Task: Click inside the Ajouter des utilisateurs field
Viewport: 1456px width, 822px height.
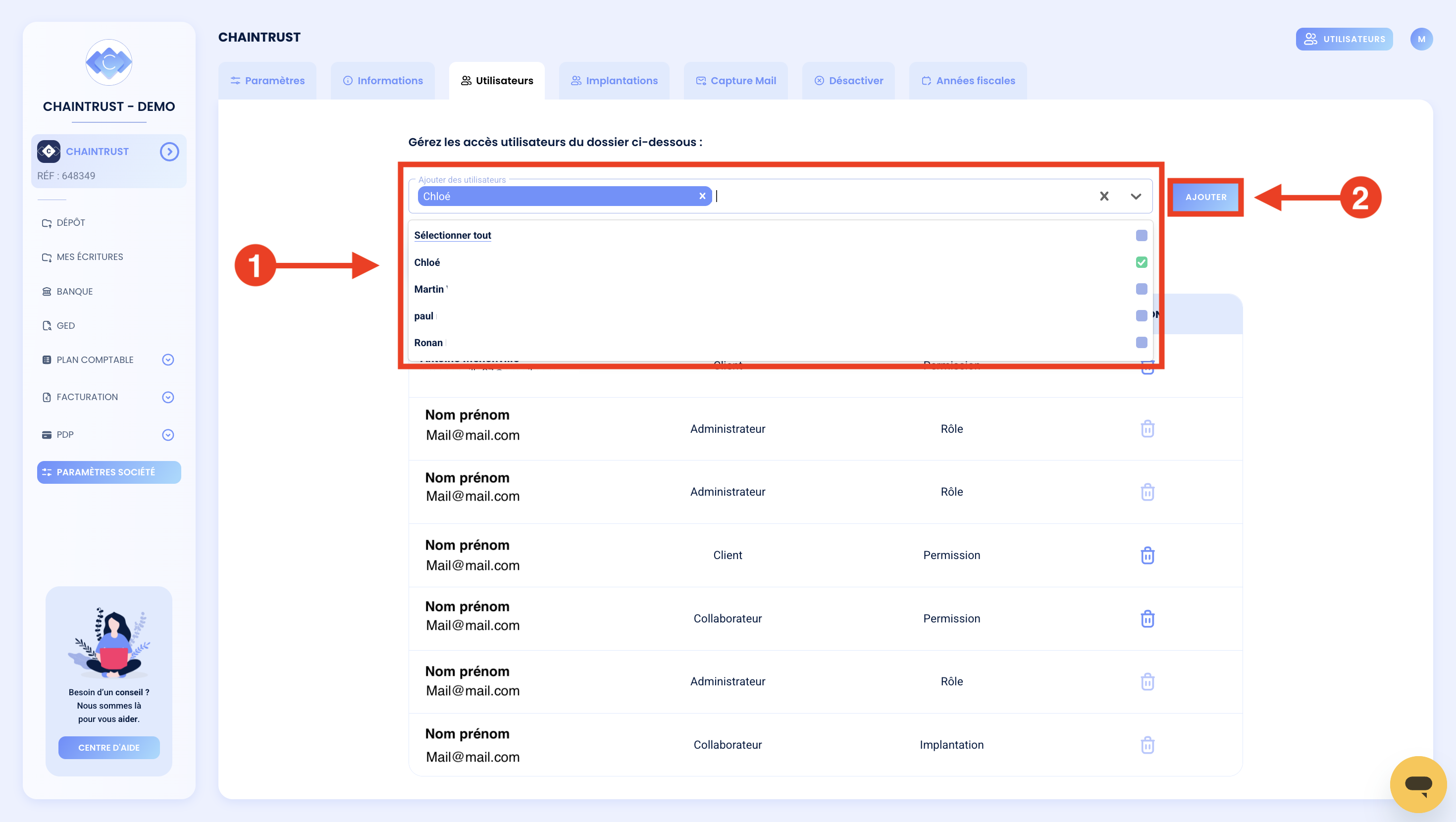Action: 904,196
